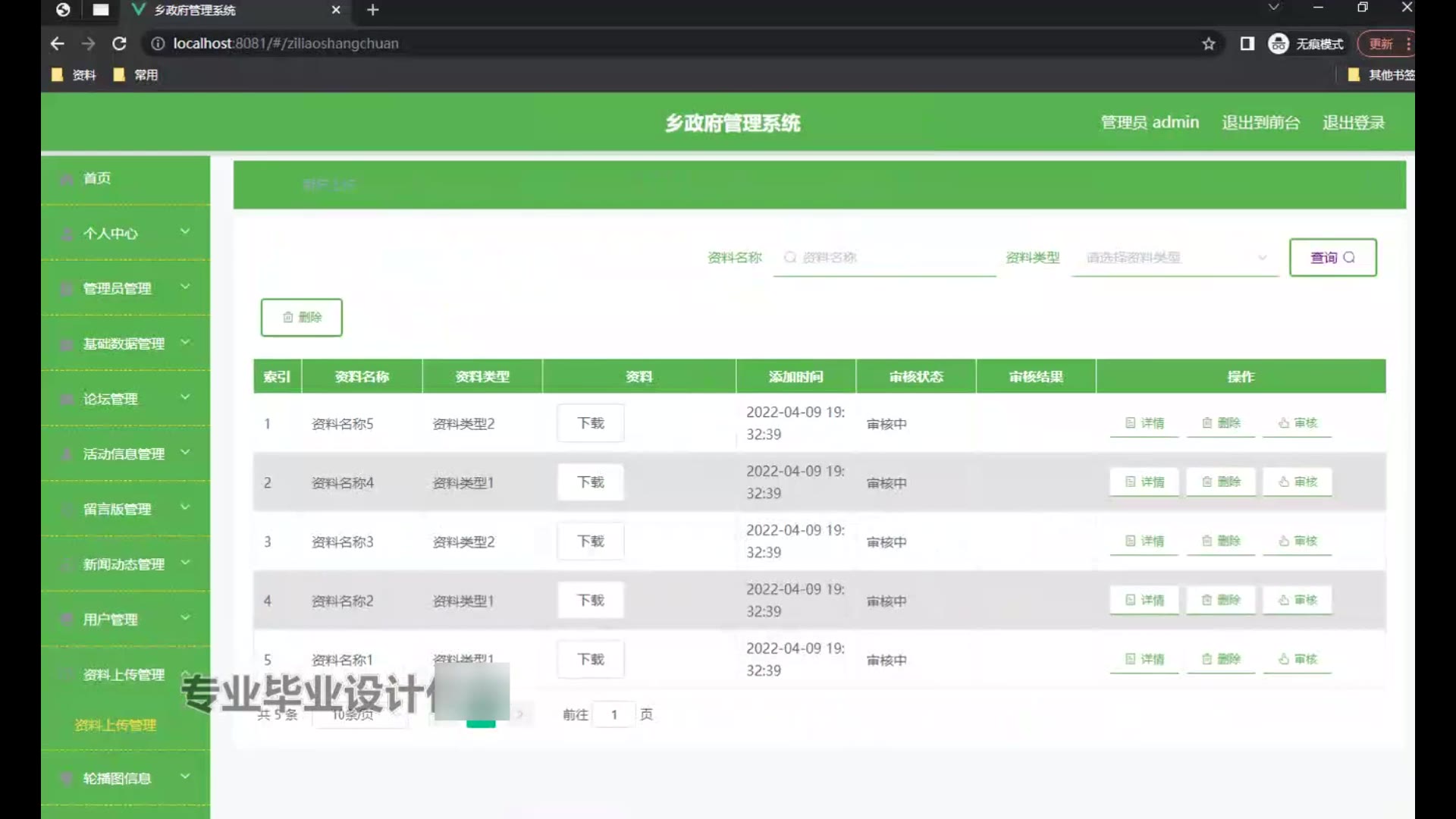Click the 下载 button in row 4
The height and width of the screenshot is (819, 1456).
click(591, 601)
